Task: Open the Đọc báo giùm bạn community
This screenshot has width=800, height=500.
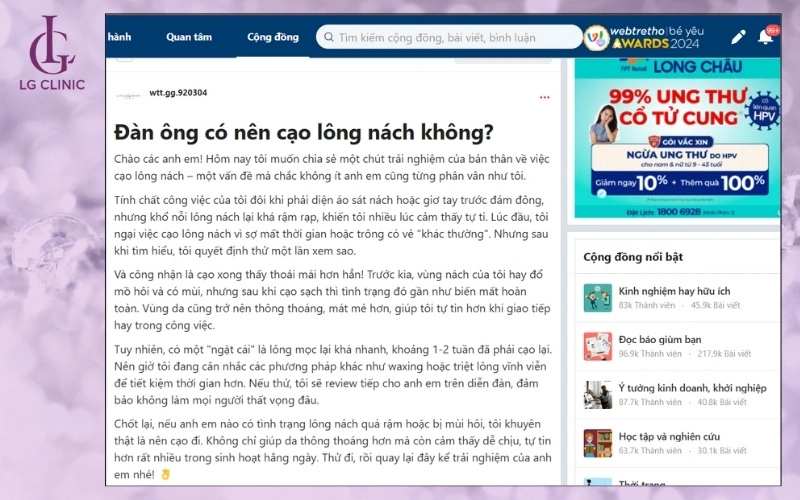Action: (660, 339)
